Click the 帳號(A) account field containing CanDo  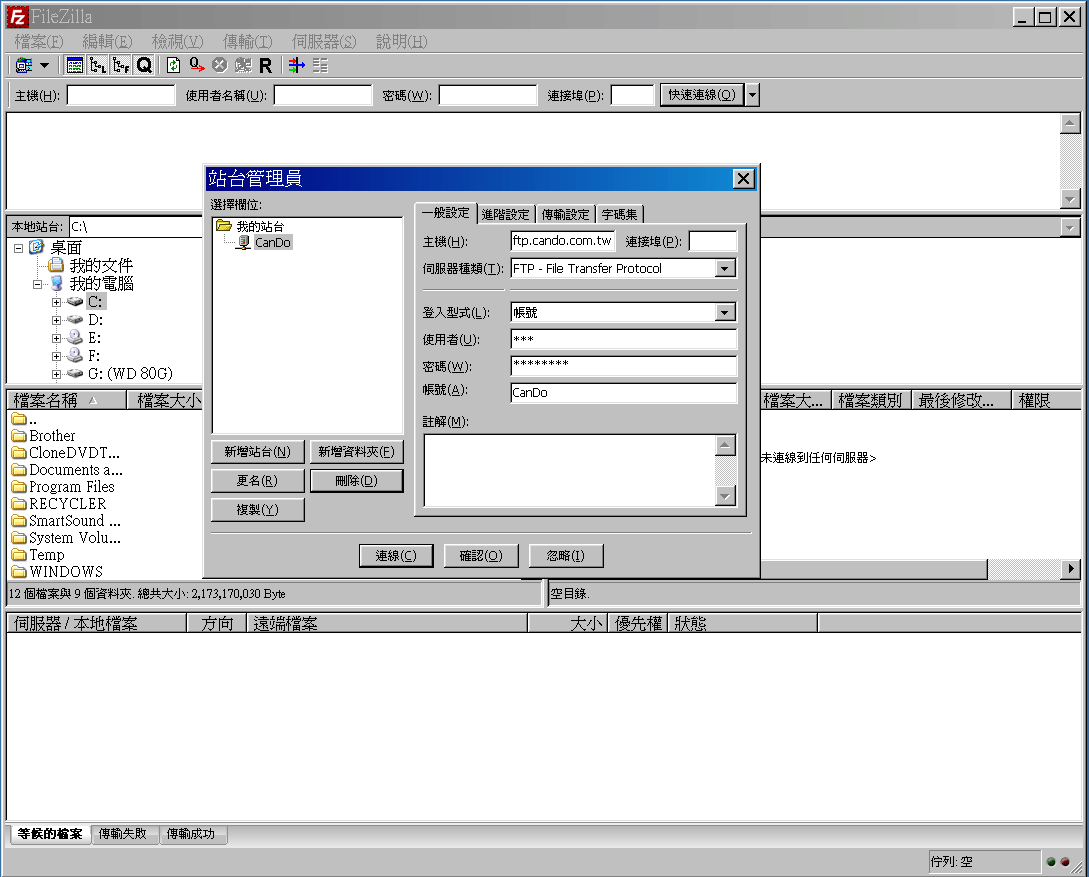[624, 393]
